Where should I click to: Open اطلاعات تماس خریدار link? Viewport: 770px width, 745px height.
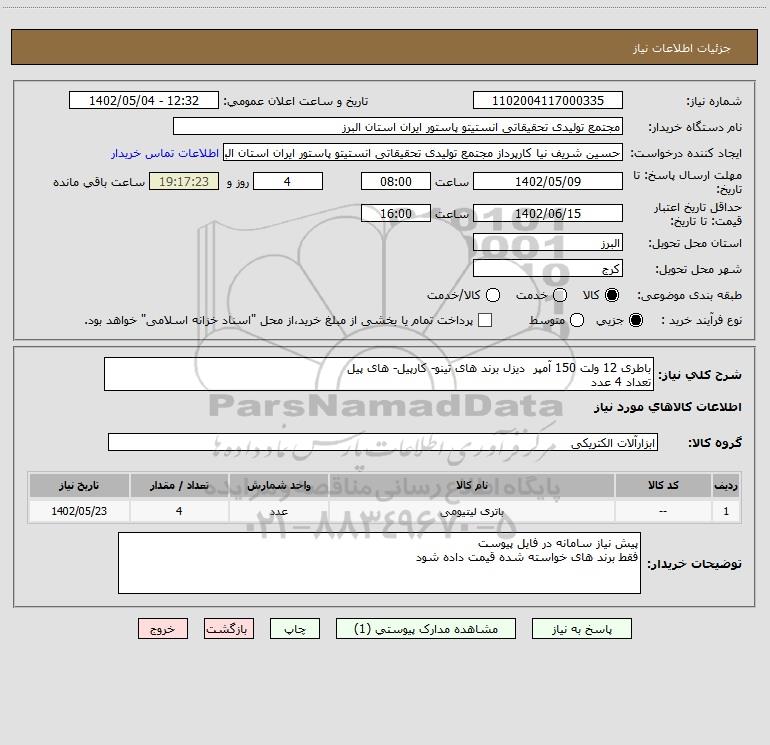[x=165, y=153]
